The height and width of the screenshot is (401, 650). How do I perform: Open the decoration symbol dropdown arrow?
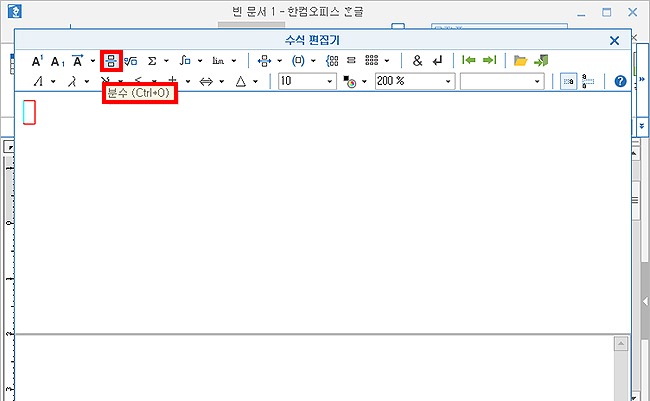(x=93, y=61)
